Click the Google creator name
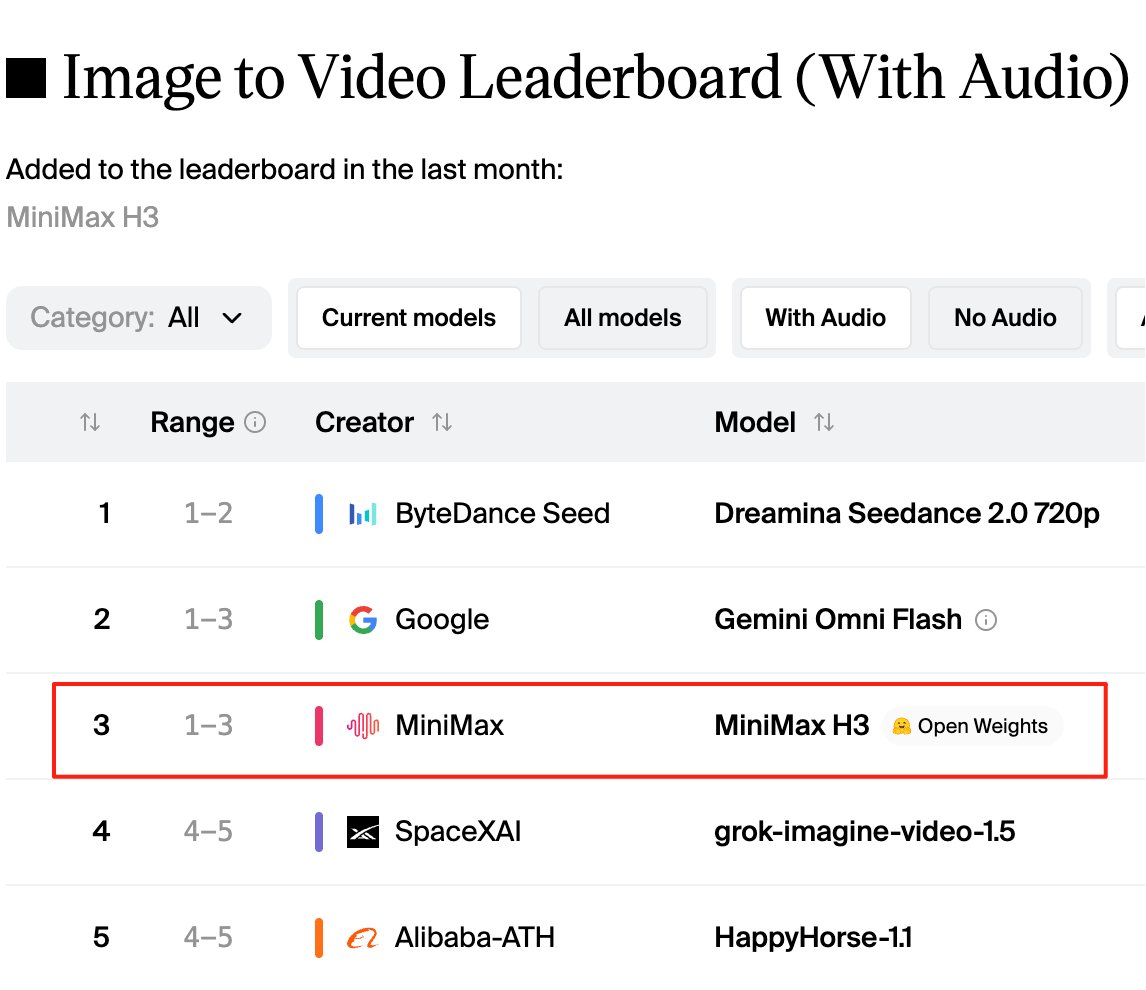This screenshot has width=1146, height=990. coord(441,620)
